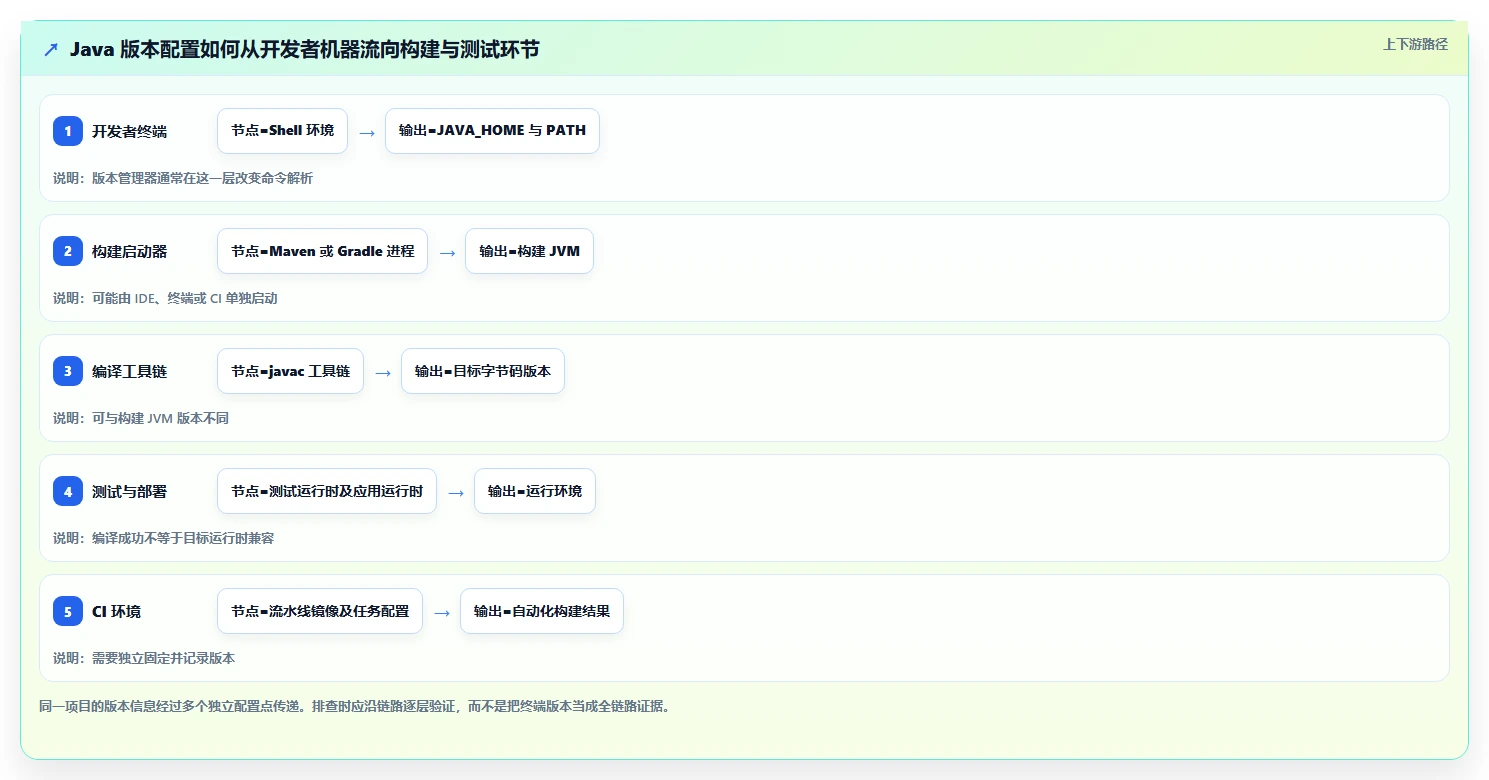Click the footer paragraph starting 同一项目的版本信息
The height and width of the screenshot is (780, 1489).
click(x=354, y=706)
